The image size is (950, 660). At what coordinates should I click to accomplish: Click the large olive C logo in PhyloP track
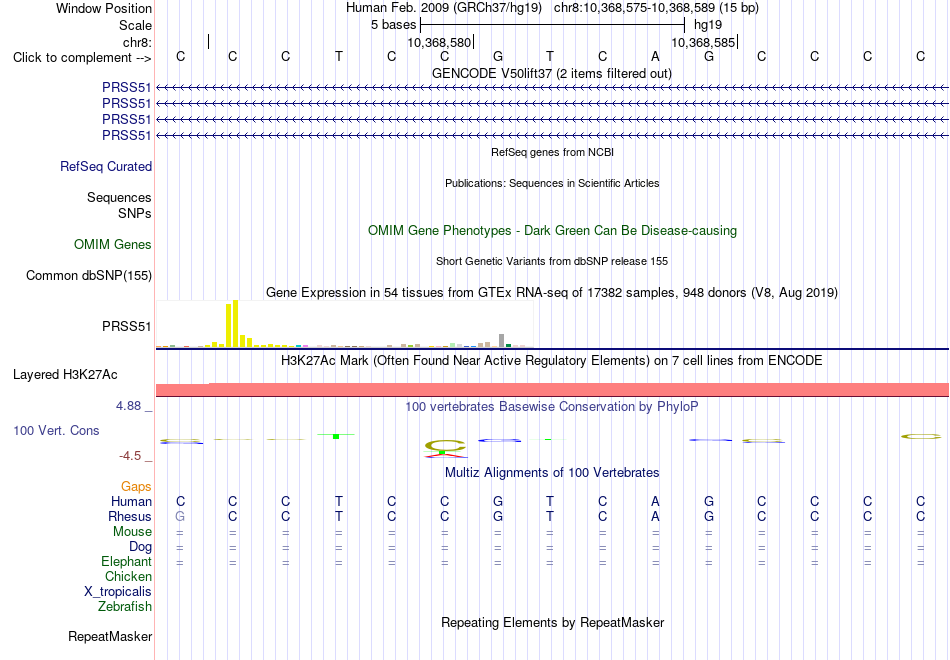[x=445, y=446]
